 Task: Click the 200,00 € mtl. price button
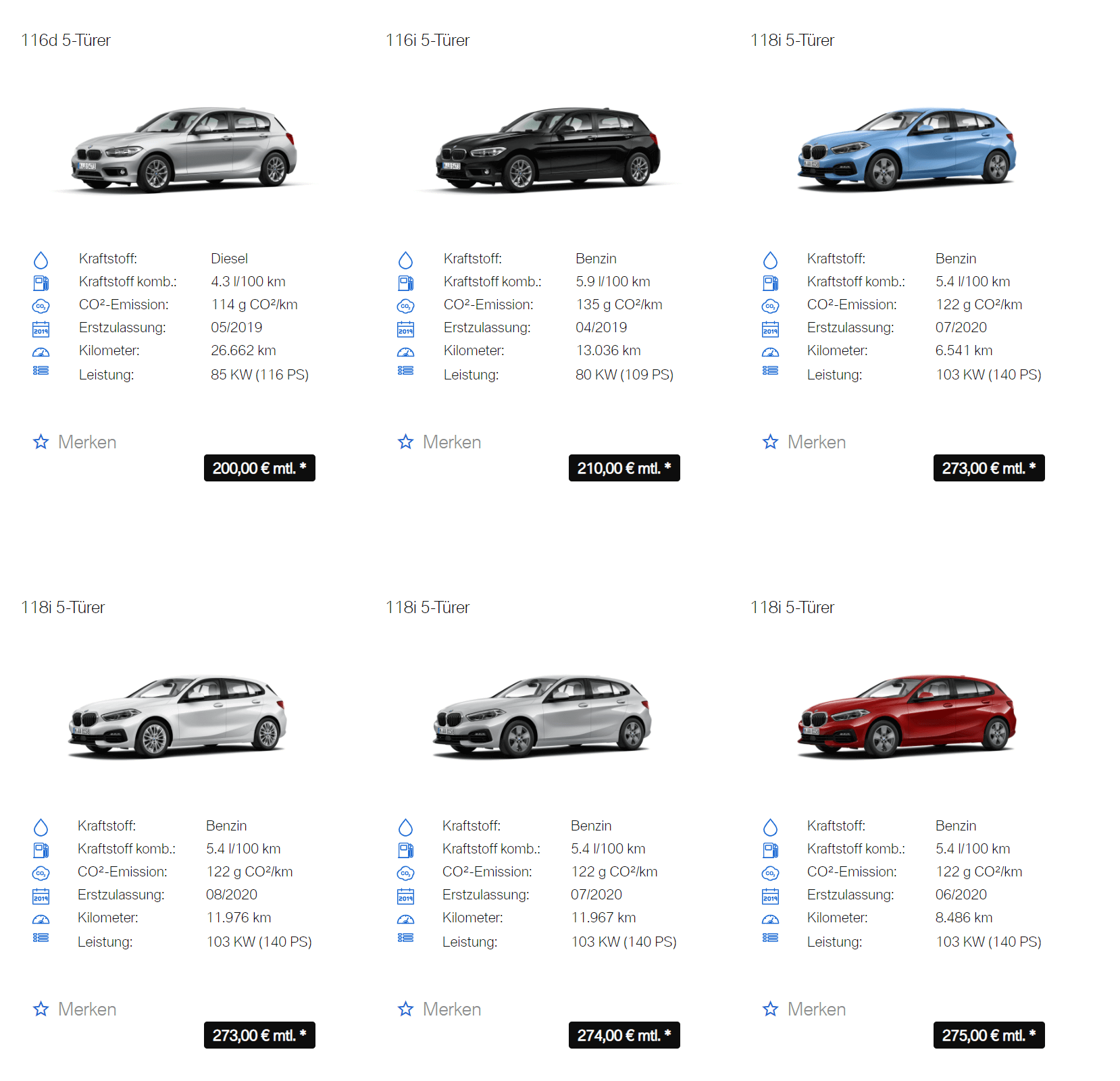[x=259, y=468]
